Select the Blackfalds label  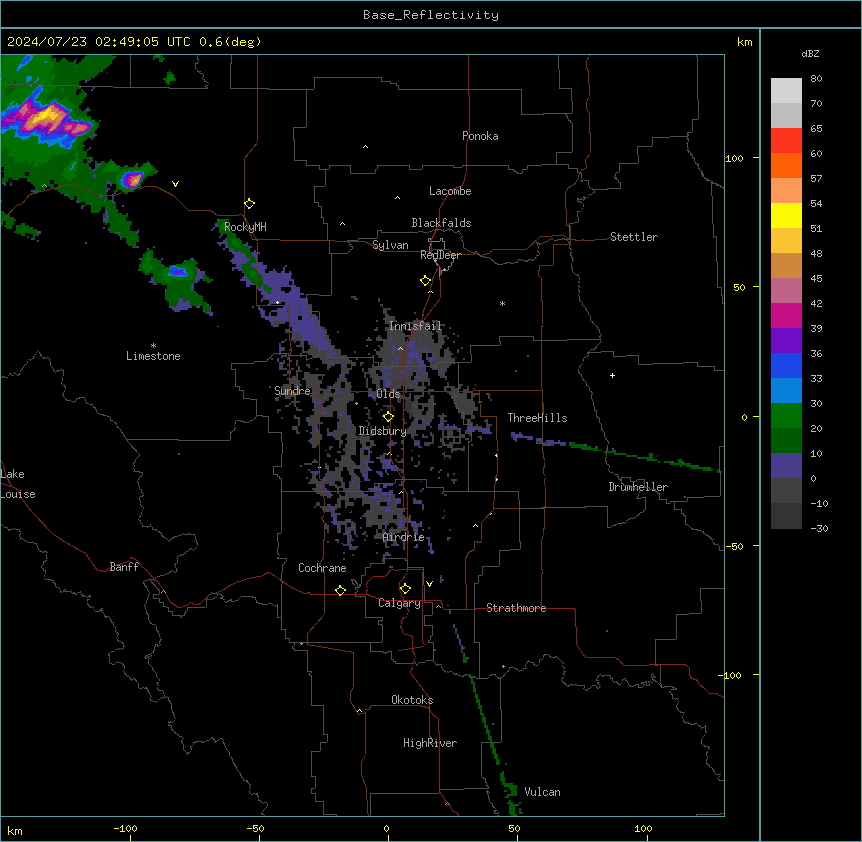coord(441,223)
